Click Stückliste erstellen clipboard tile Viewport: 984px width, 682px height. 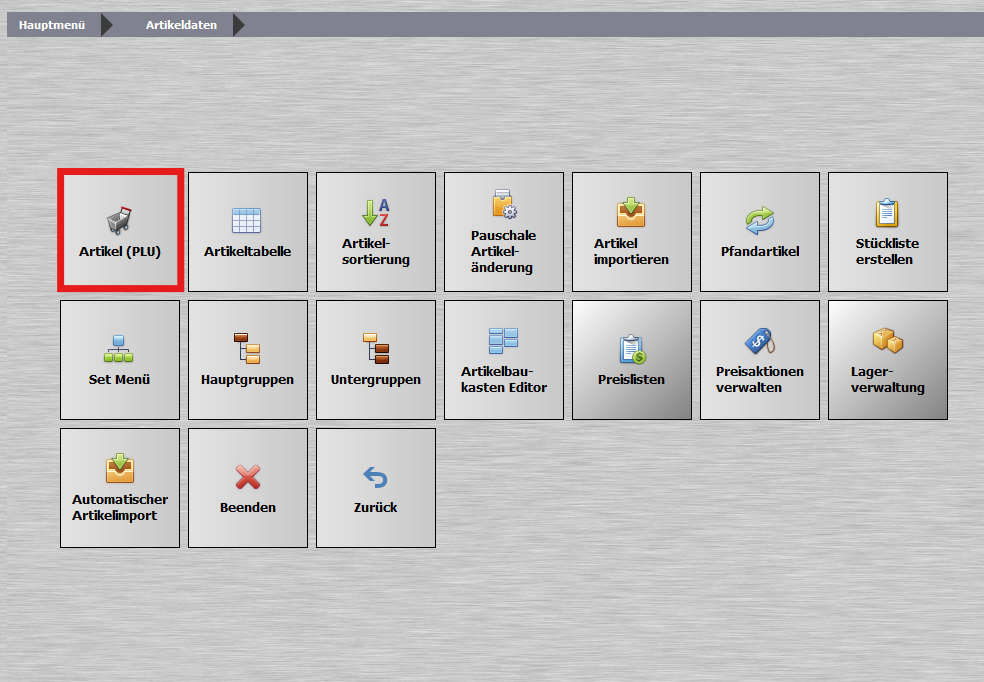(888, 231)
